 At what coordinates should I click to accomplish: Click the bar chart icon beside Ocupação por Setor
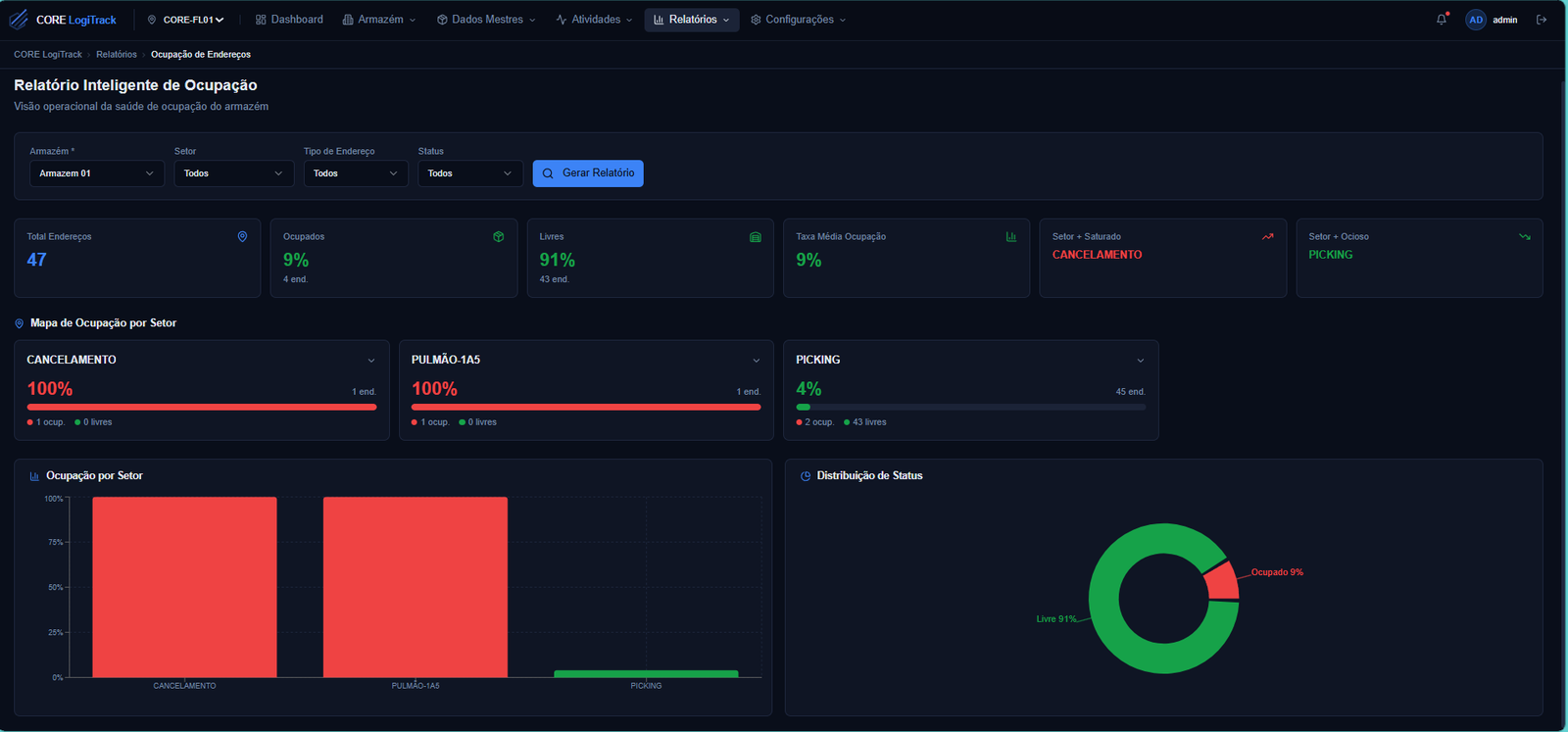34,476
